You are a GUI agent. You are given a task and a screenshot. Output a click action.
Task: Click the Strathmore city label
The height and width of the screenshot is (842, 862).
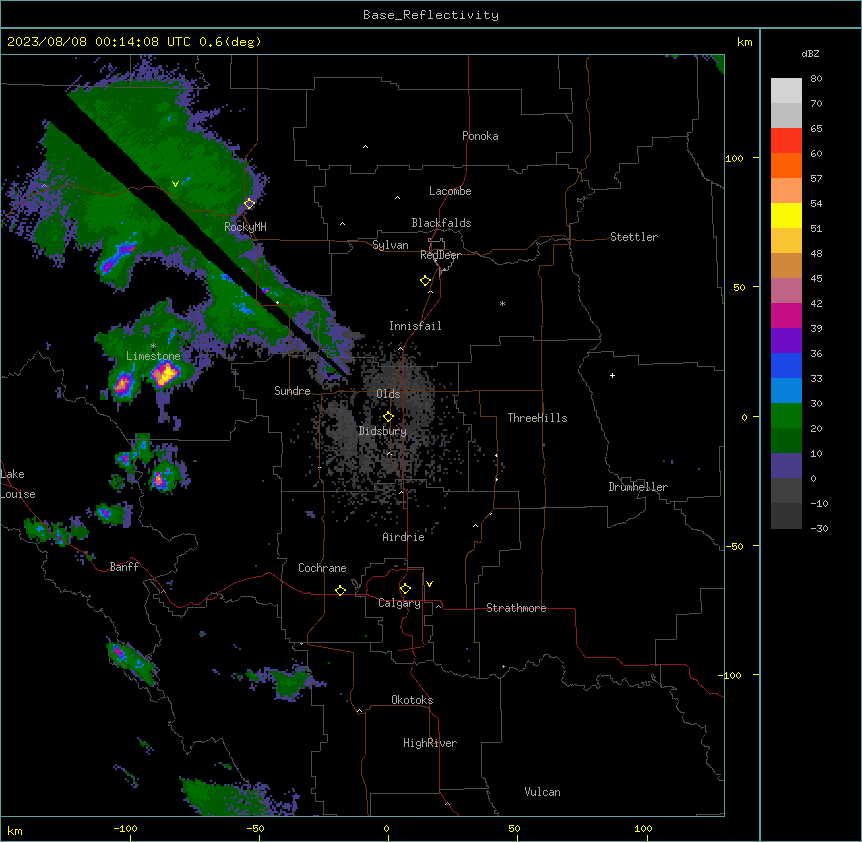coord(516,608)
